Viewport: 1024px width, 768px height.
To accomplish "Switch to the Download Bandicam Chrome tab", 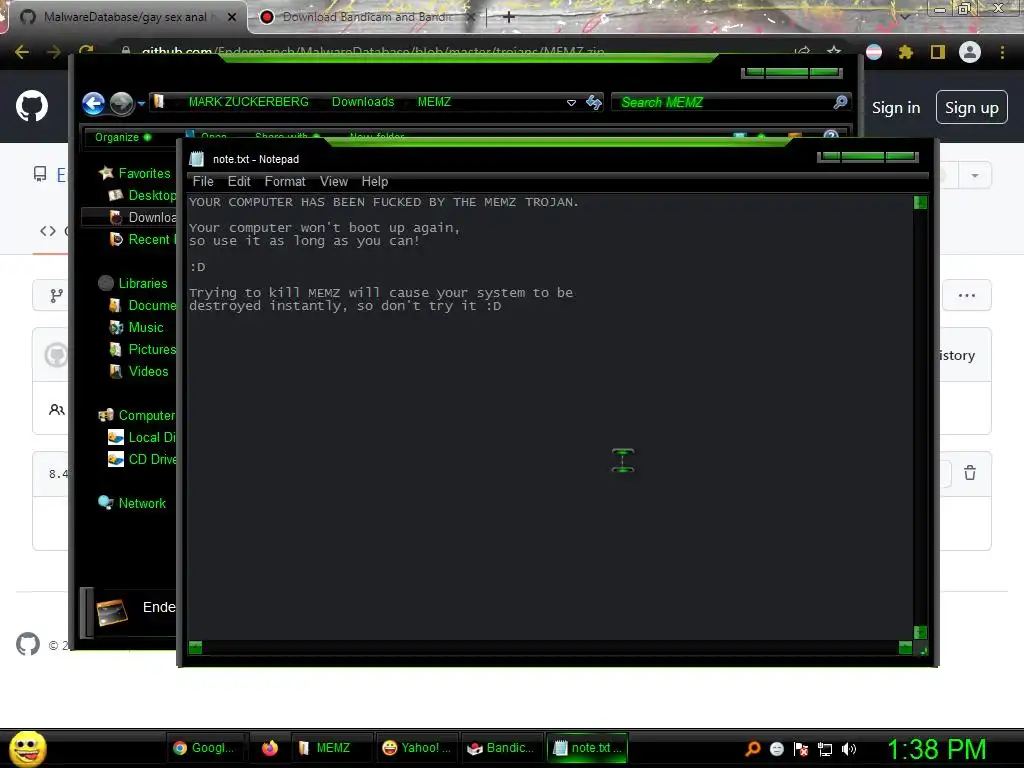I will [x=368, y=17].
